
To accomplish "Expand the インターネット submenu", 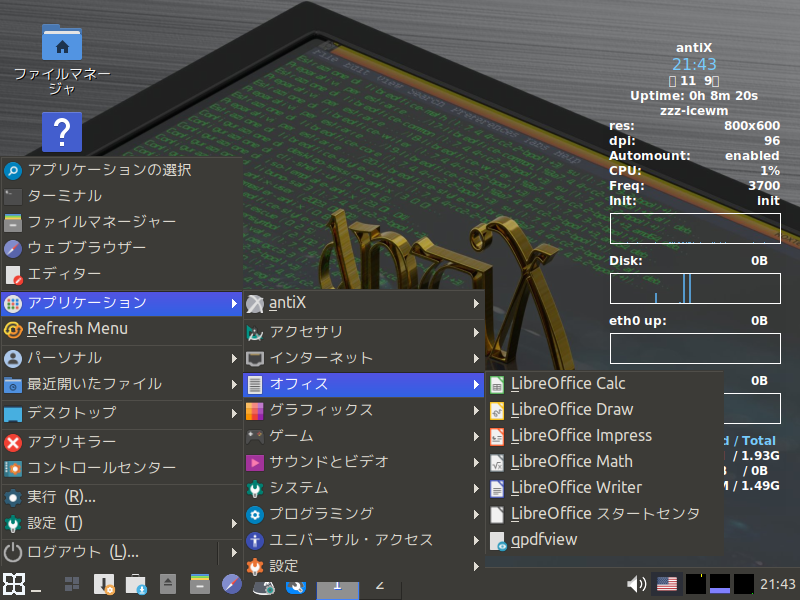I will (364, 358).
